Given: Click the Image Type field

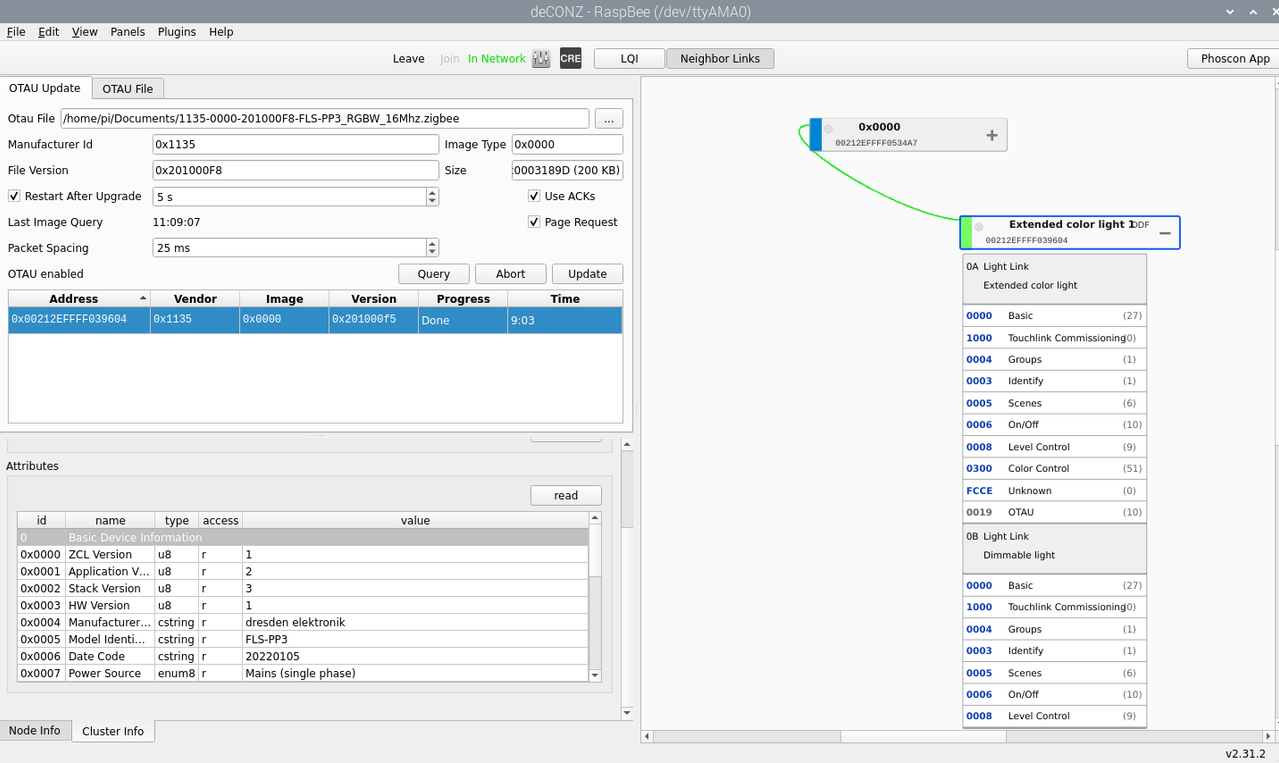Looking at the screenshot, I should click(567, 144).
